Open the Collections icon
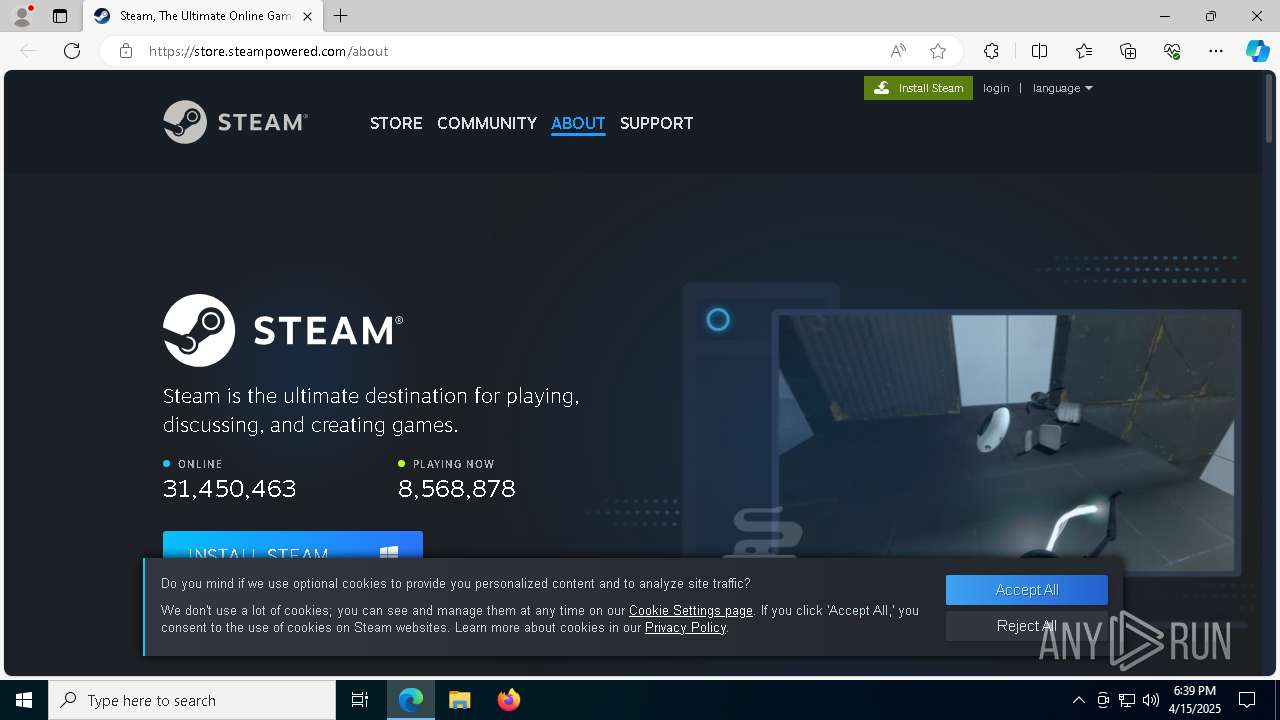 (x=1128, y=51)
